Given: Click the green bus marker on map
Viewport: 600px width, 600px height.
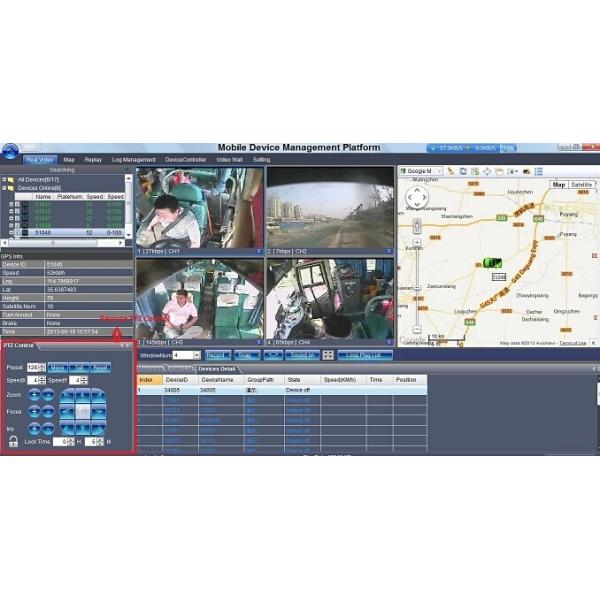Looking at the screenshot, I should click(491, 263).
